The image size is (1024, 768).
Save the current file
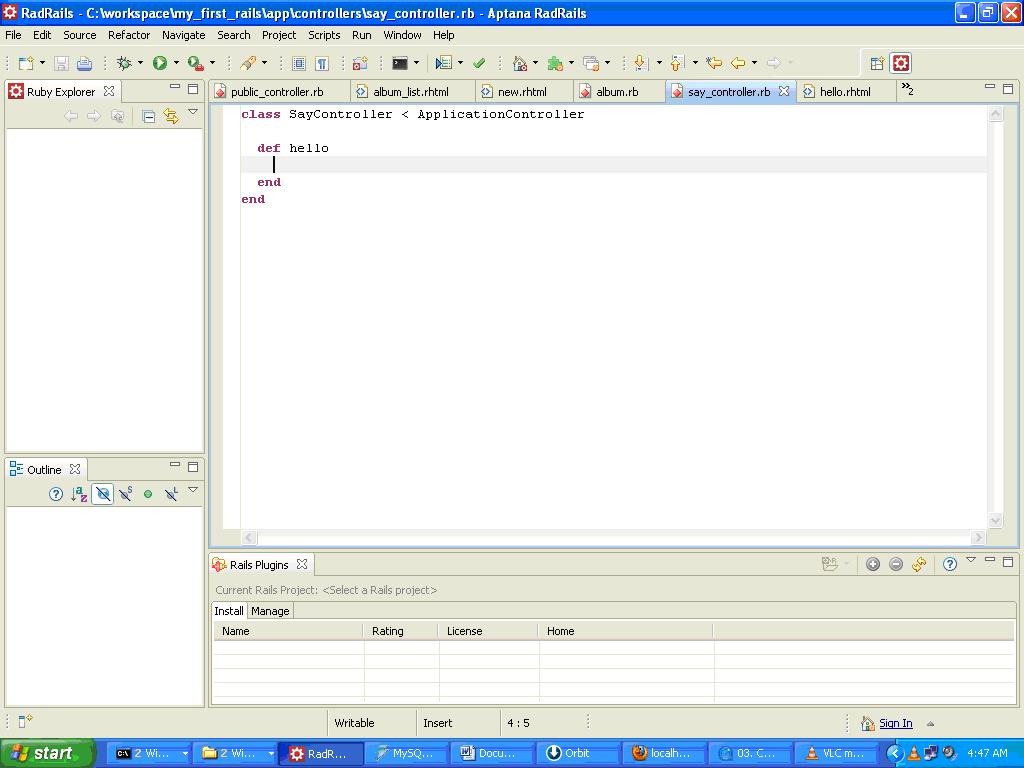point(60,63)
